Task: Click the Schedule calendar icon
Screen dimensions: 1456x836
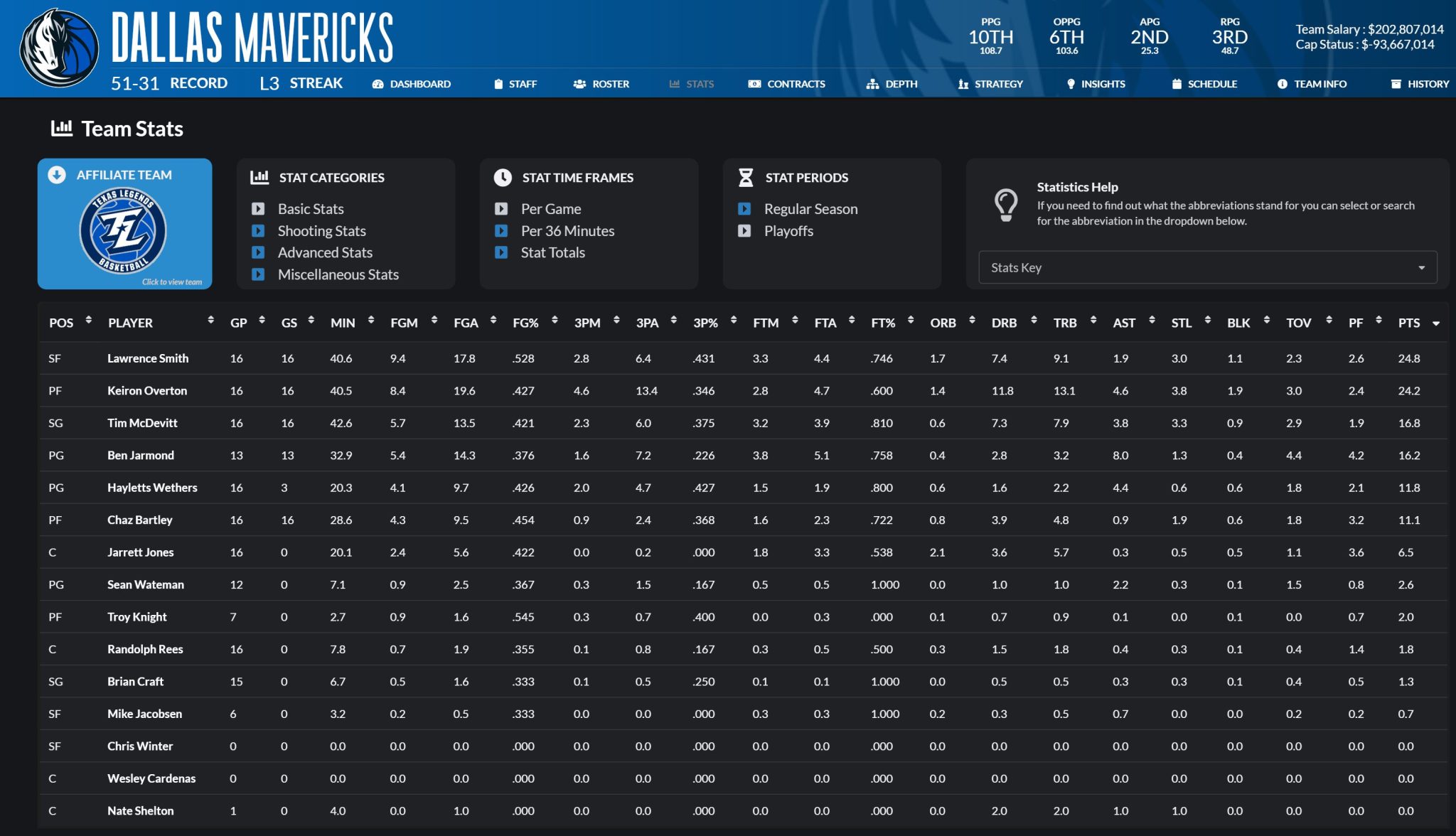Action: [x=1177, y=84]
